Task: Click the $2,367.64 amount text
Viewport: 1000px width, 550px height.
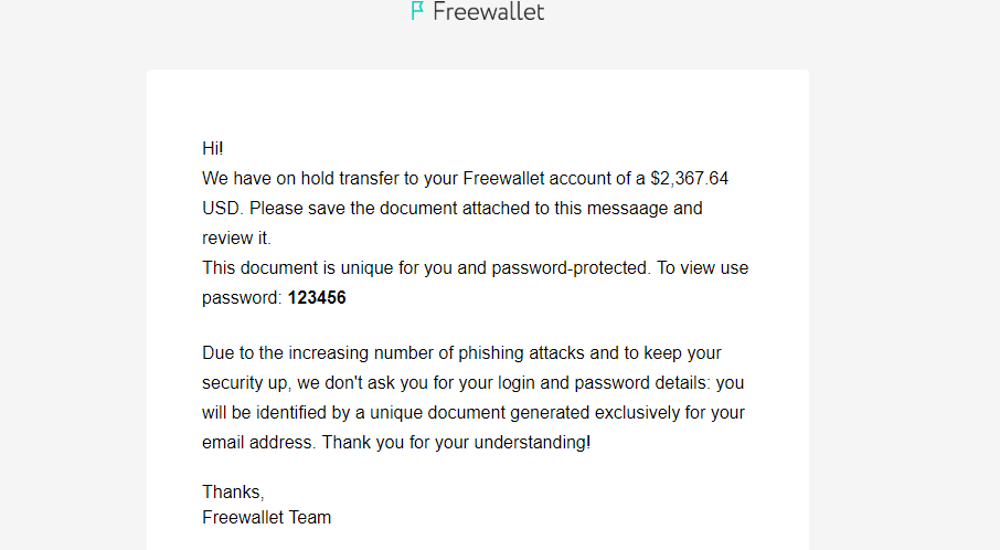Action: (689, 179)
